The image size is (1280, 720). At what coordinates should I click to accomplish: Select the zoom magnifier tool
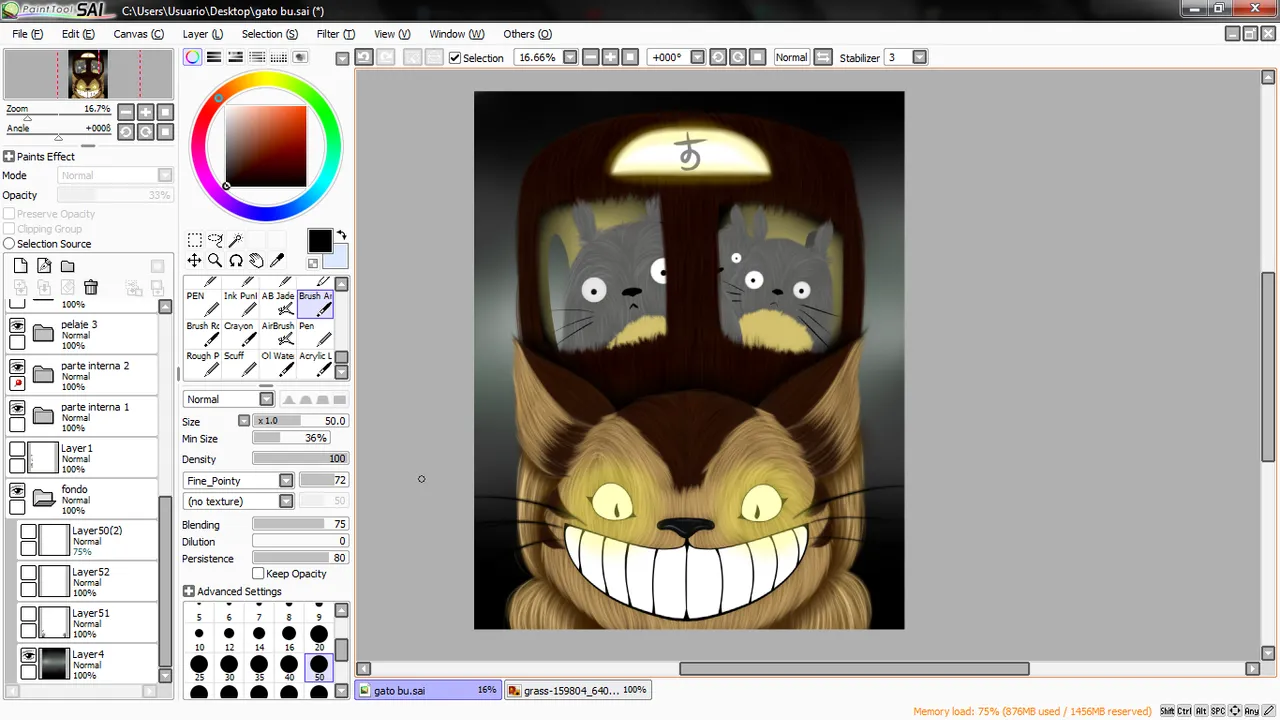215,260
